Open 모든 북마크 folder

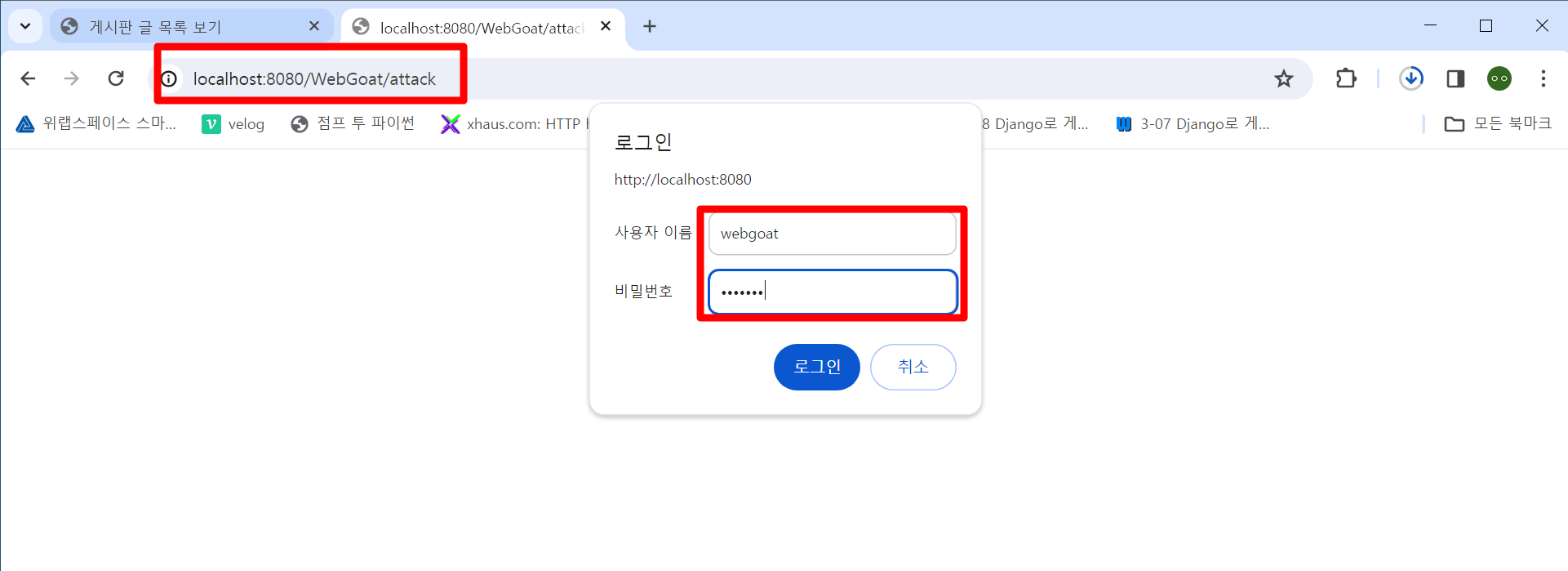click(x=1498, y=123)
